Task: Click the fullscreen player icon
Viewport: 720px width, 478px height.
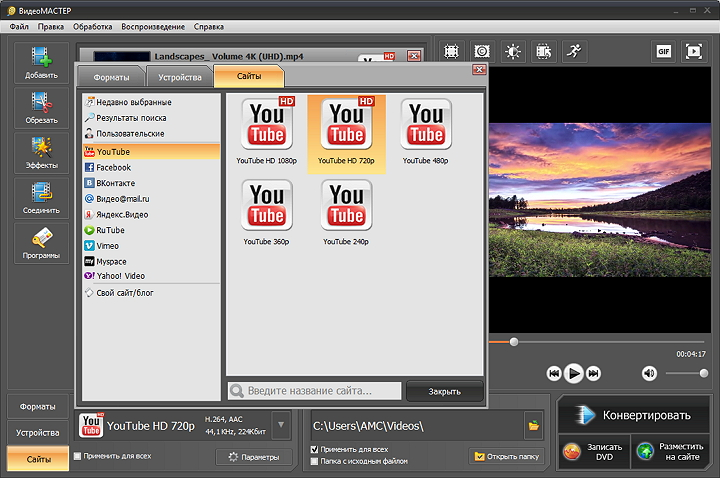Action: coord(694,51)
